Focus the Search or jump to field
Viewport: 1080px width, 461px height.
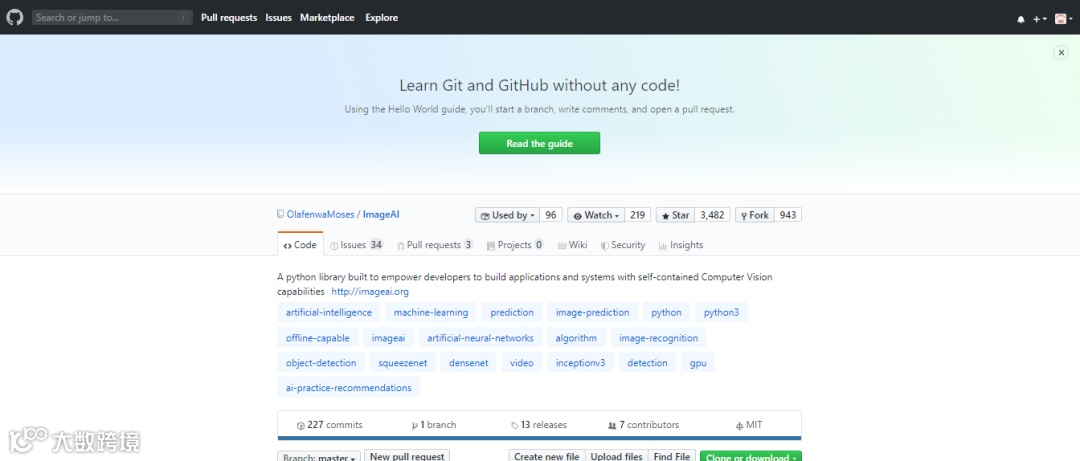point(112,17)
